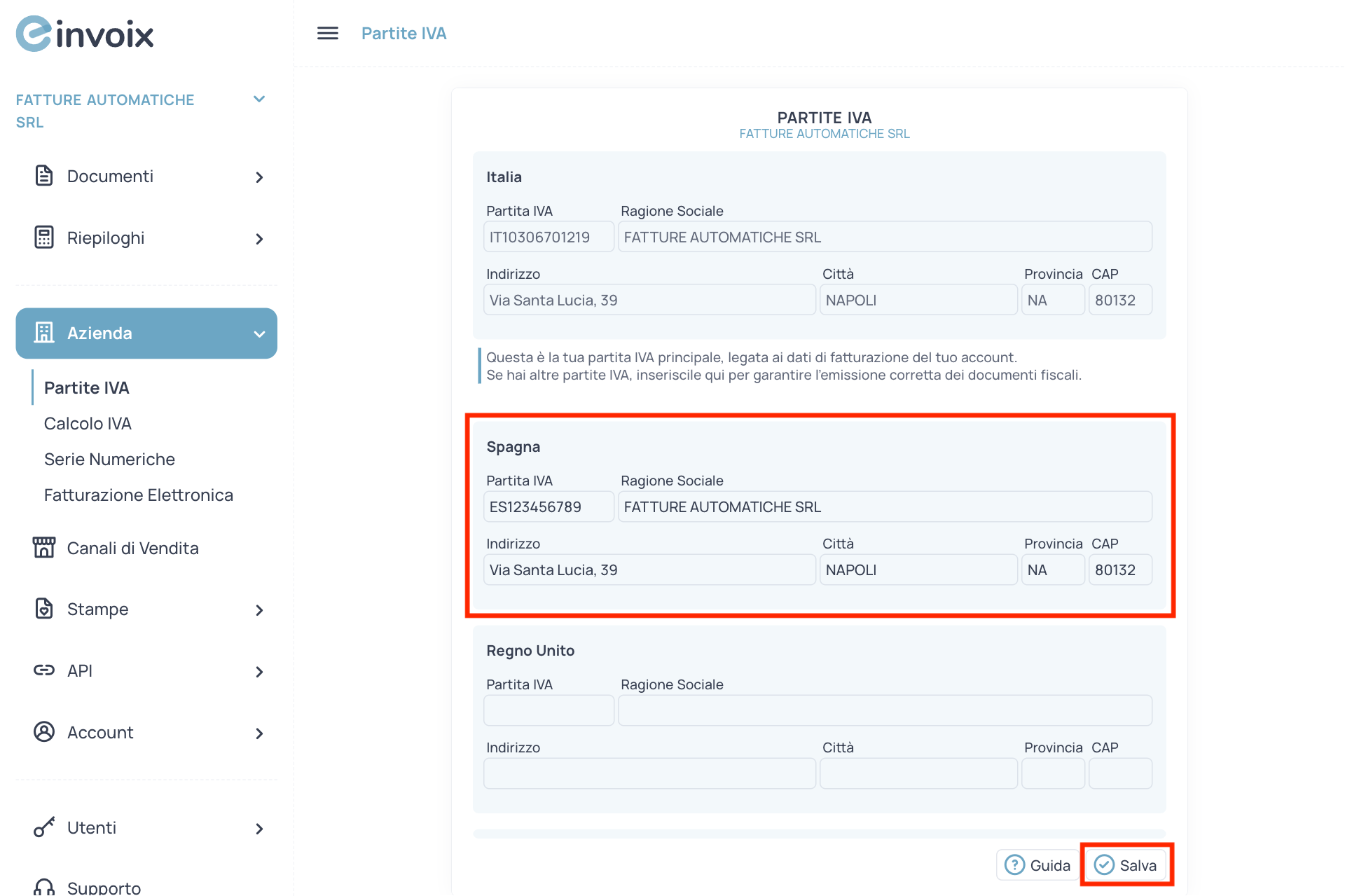Expand the Documenti menu chevron

pyautogui.click(x=259, y=177)
